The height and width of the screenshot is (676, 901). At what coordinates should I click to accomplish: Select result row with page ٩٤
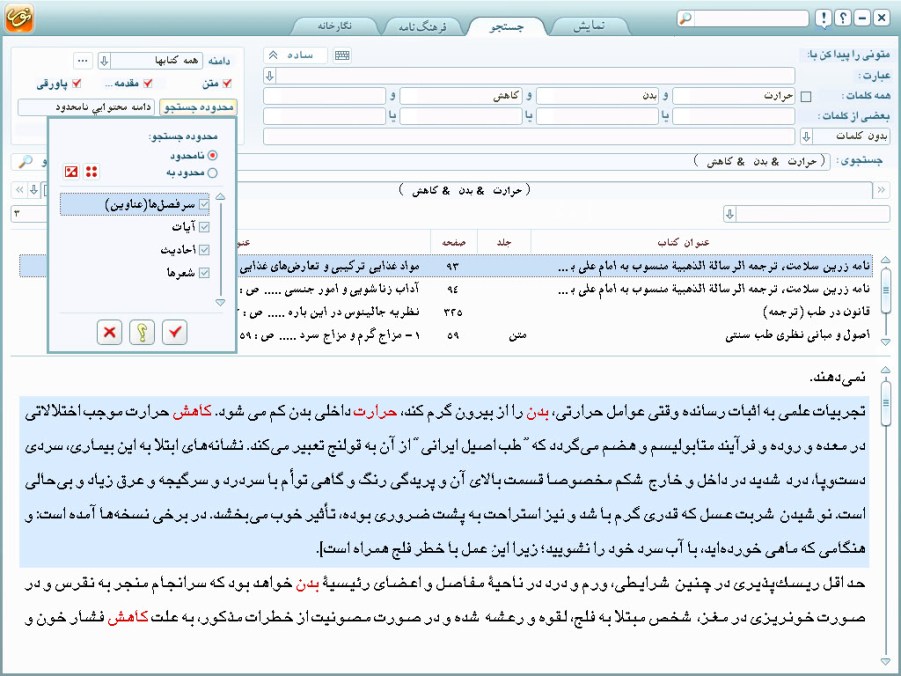pos(555,289)
